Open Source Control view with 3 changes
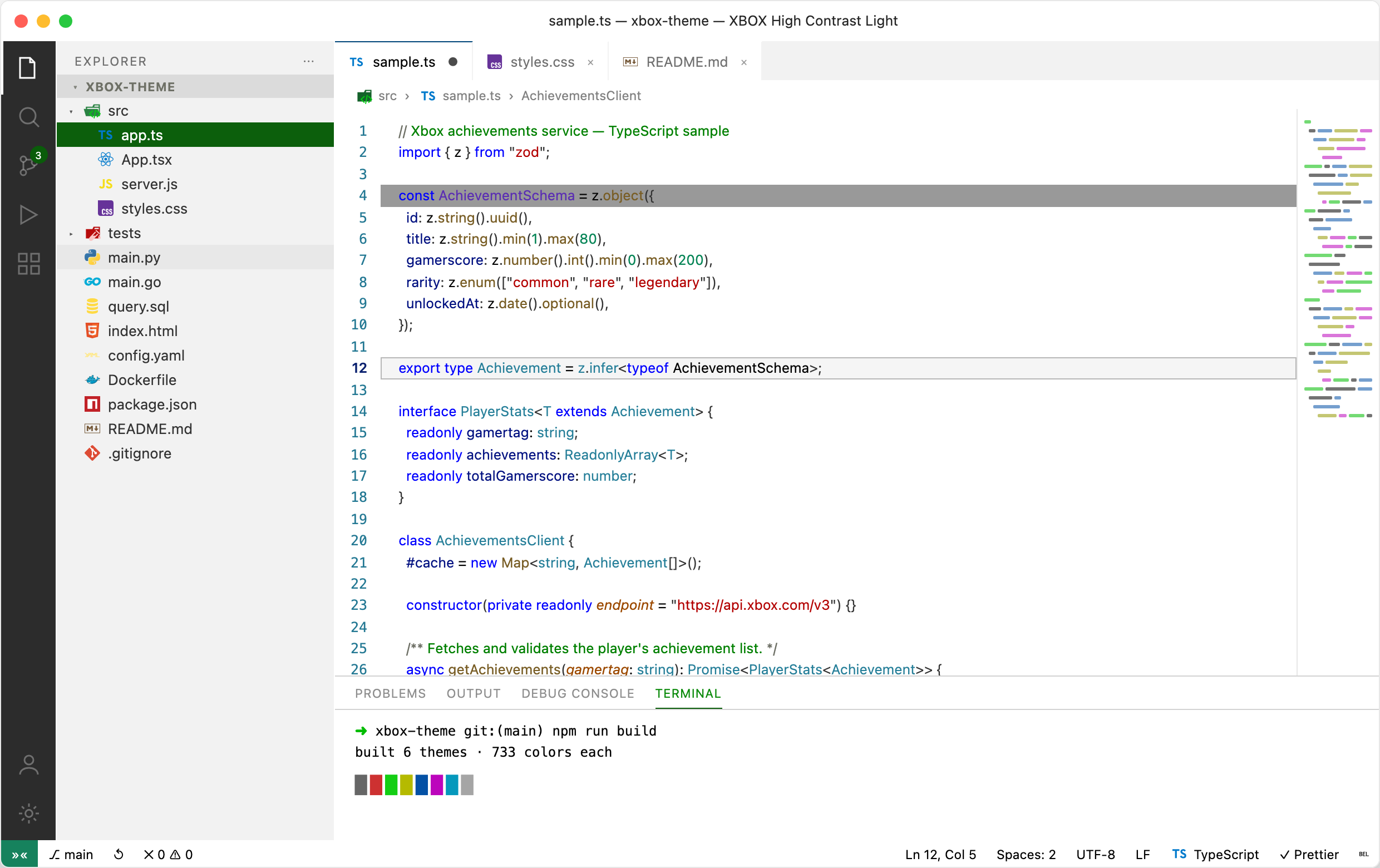The image size is (1380, 868). [27, 166]
